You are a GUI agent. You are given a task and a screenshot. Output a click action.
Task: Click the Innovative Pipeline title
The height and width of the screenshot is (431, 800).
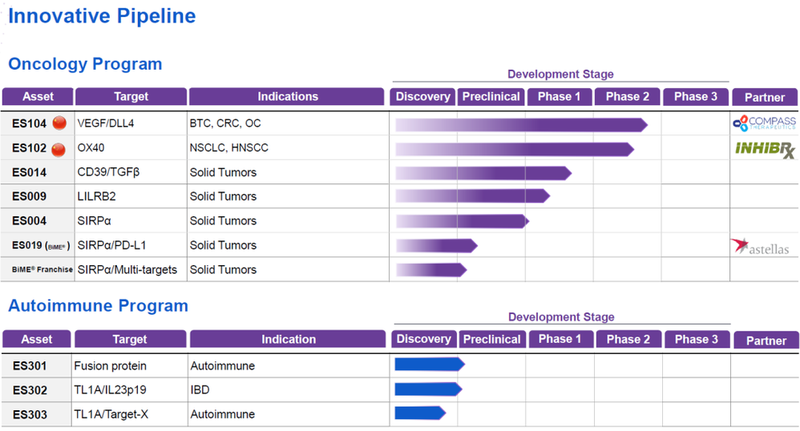(102, 16)
